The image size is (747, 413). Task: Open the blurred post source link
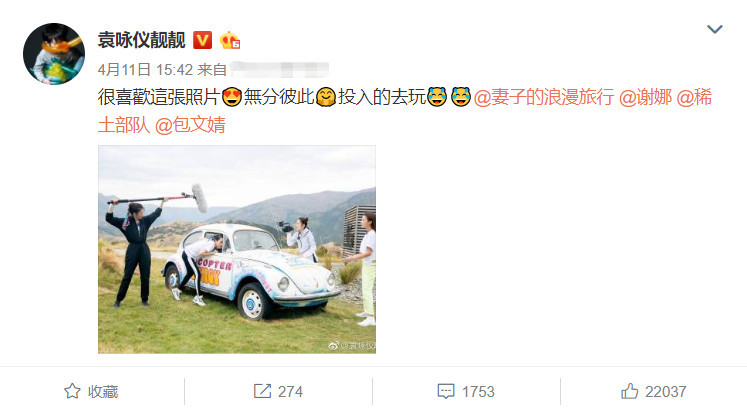279,70
